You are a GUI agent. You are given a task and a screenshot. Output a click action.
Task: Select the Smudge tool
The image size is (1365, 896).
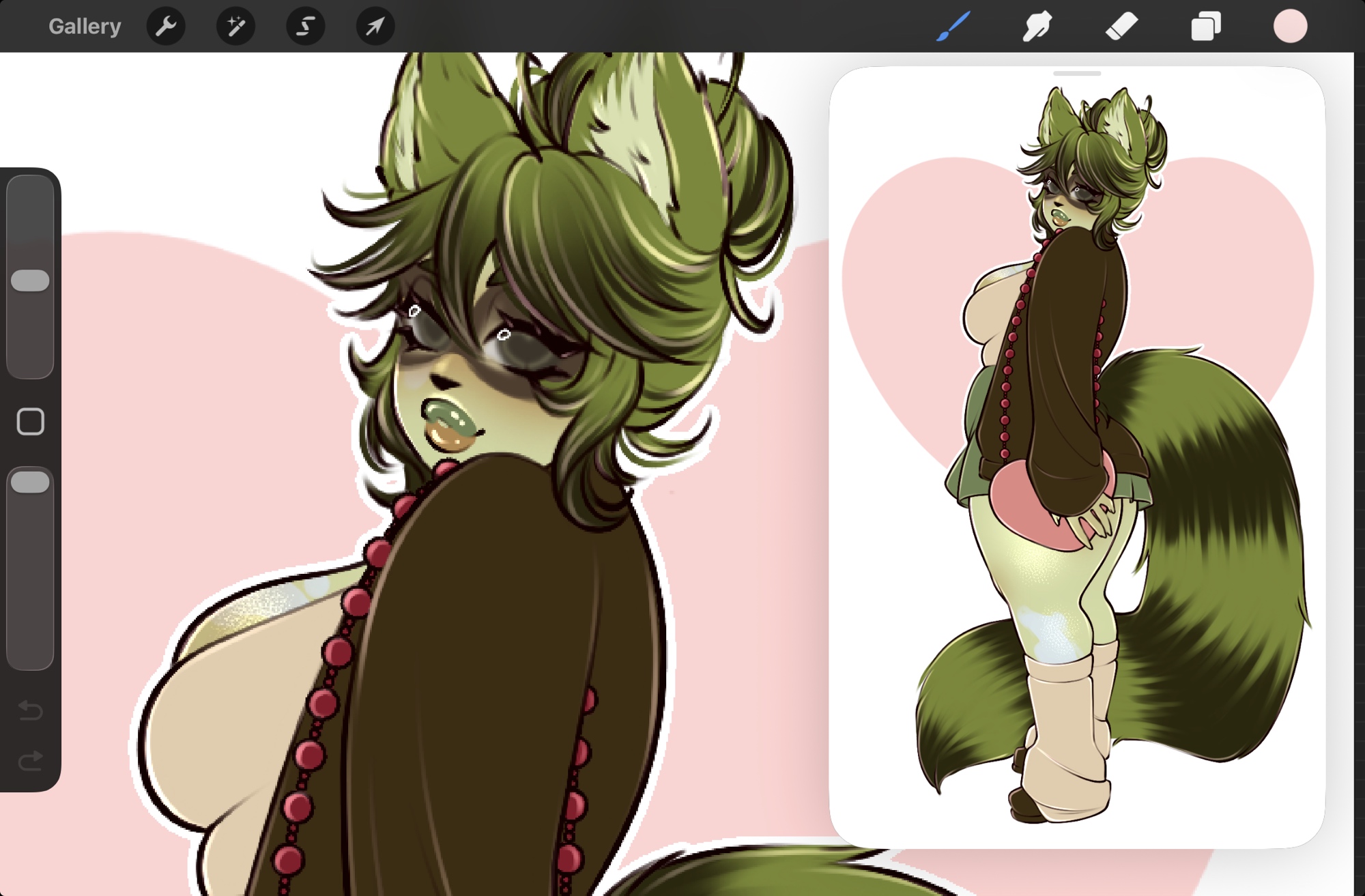[x=1037, y=27]
